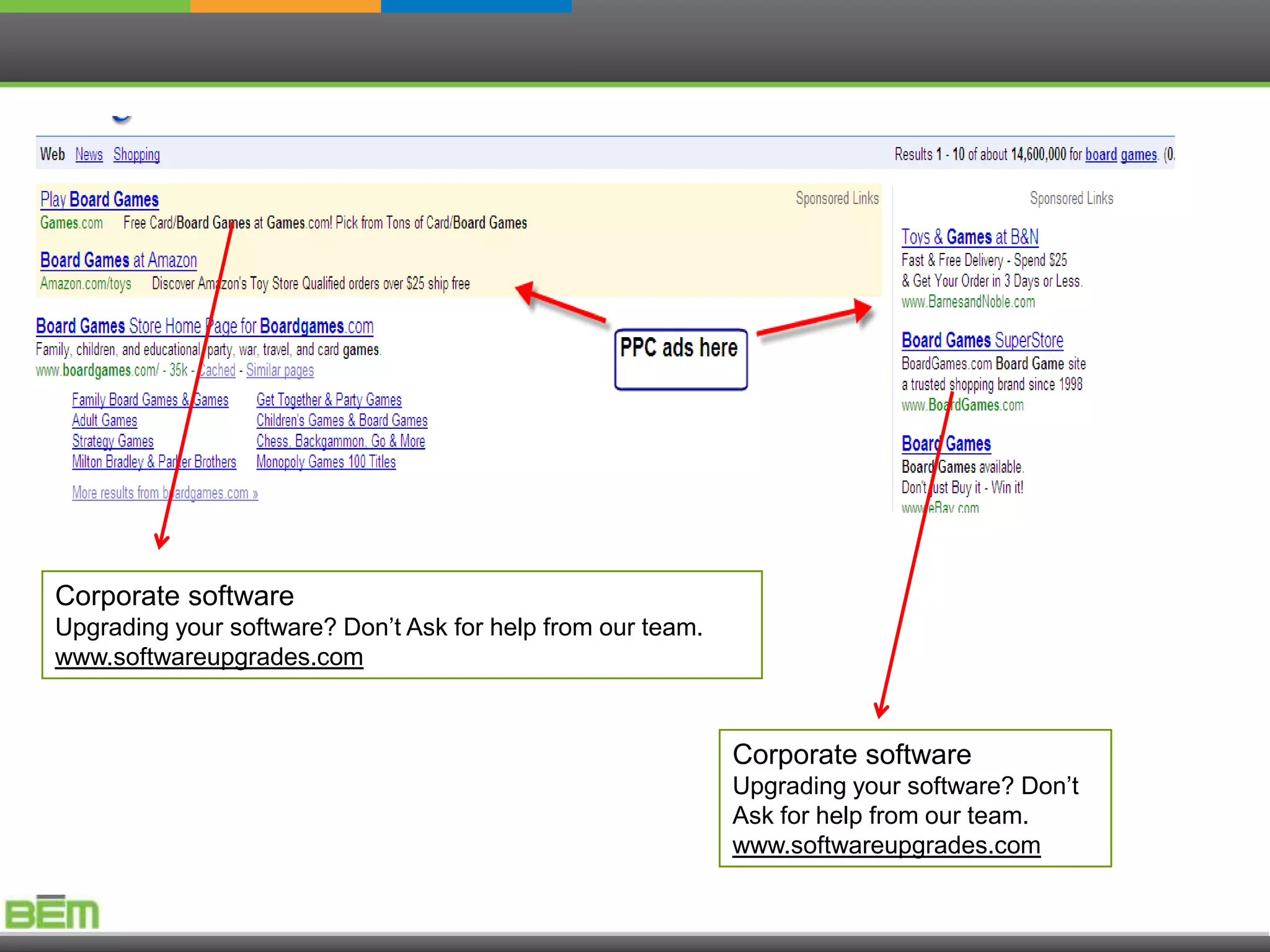Open Monopoly Games 100 Titles sitelink
This screenshot has width=1270, height=952.
point(326,462)
